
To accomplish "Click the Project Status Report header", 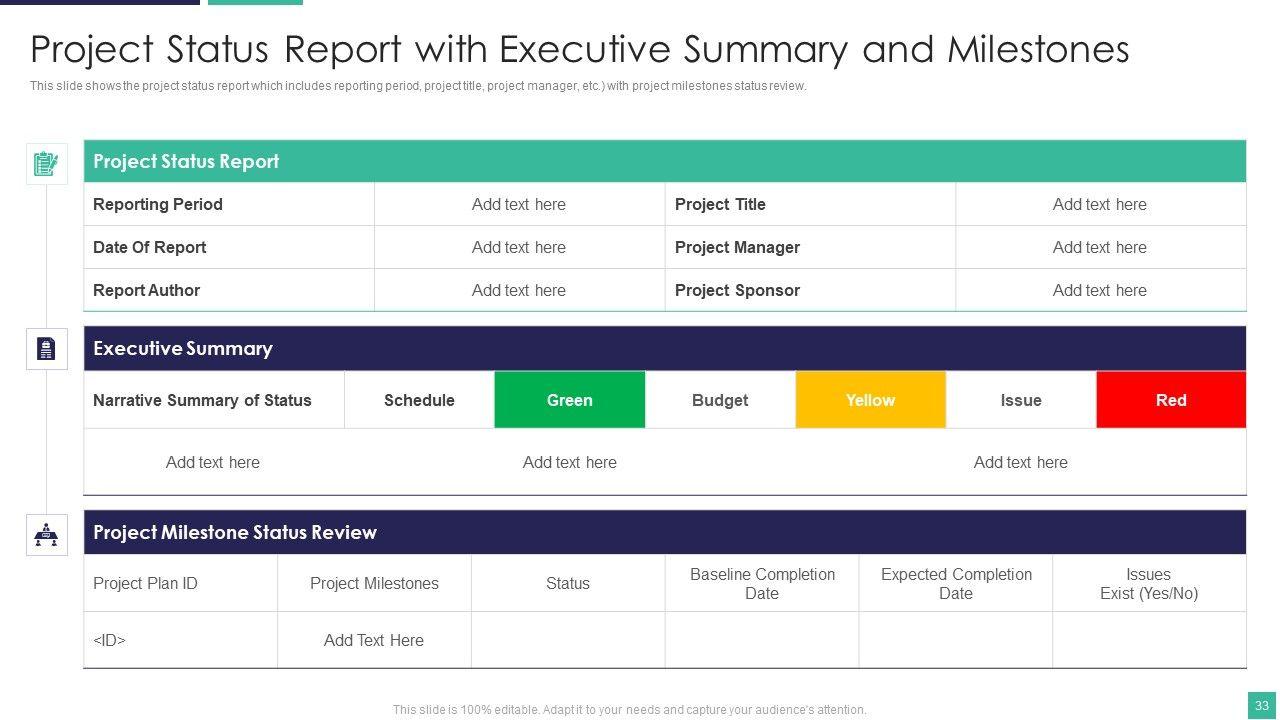I will [x=186, y=162].
